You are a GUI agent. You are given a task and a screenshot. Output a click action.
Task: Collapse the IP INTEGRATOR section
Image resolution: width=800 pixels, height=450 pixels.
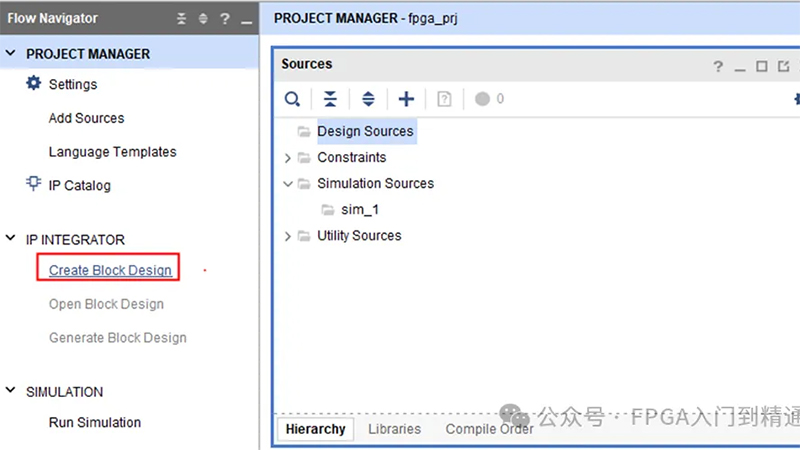pos(10,238)
